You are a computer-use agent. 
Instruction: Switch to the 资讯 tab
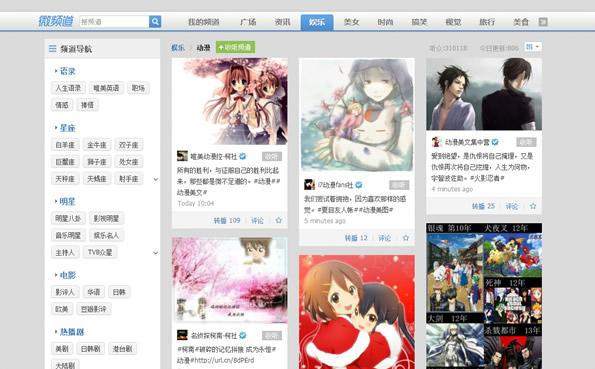[x=283, y=22]
